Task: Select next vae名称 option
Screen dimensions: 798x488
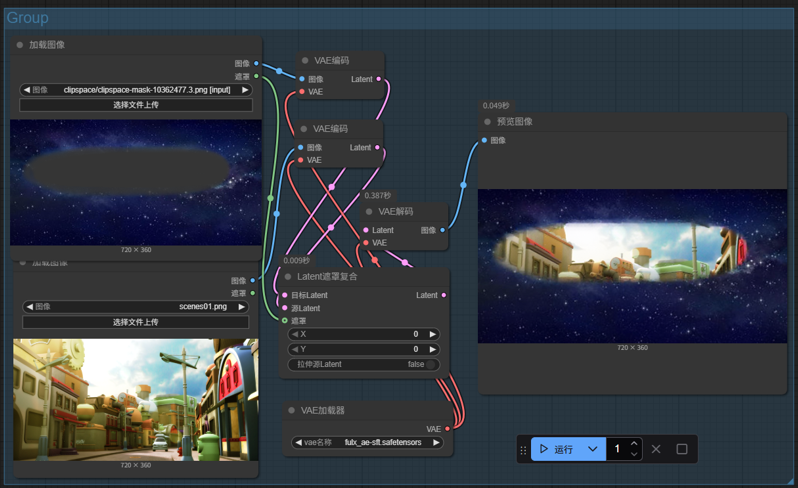Action: click(436, 443)
